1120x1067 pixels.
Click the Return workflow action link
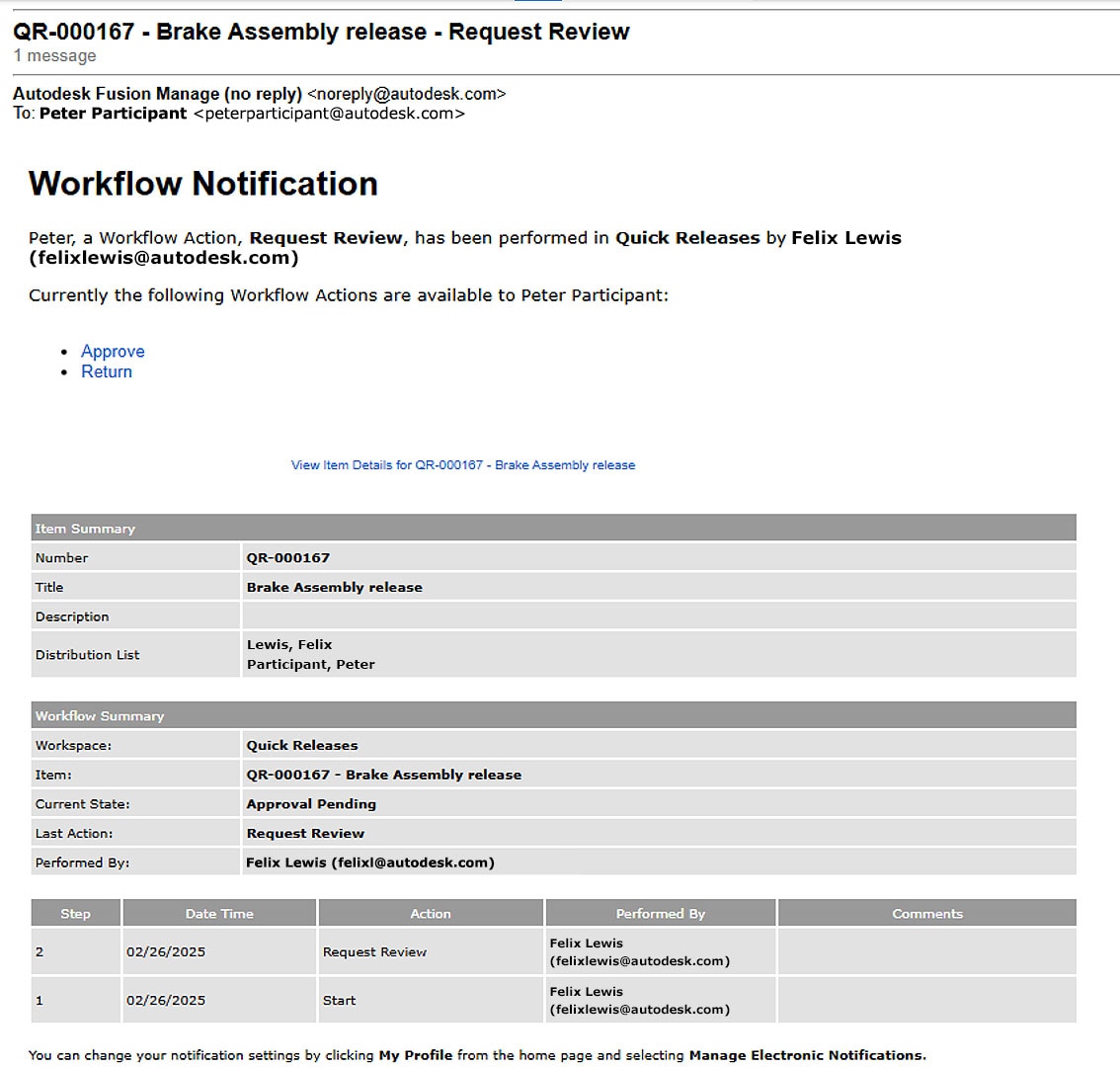point(107,372)
